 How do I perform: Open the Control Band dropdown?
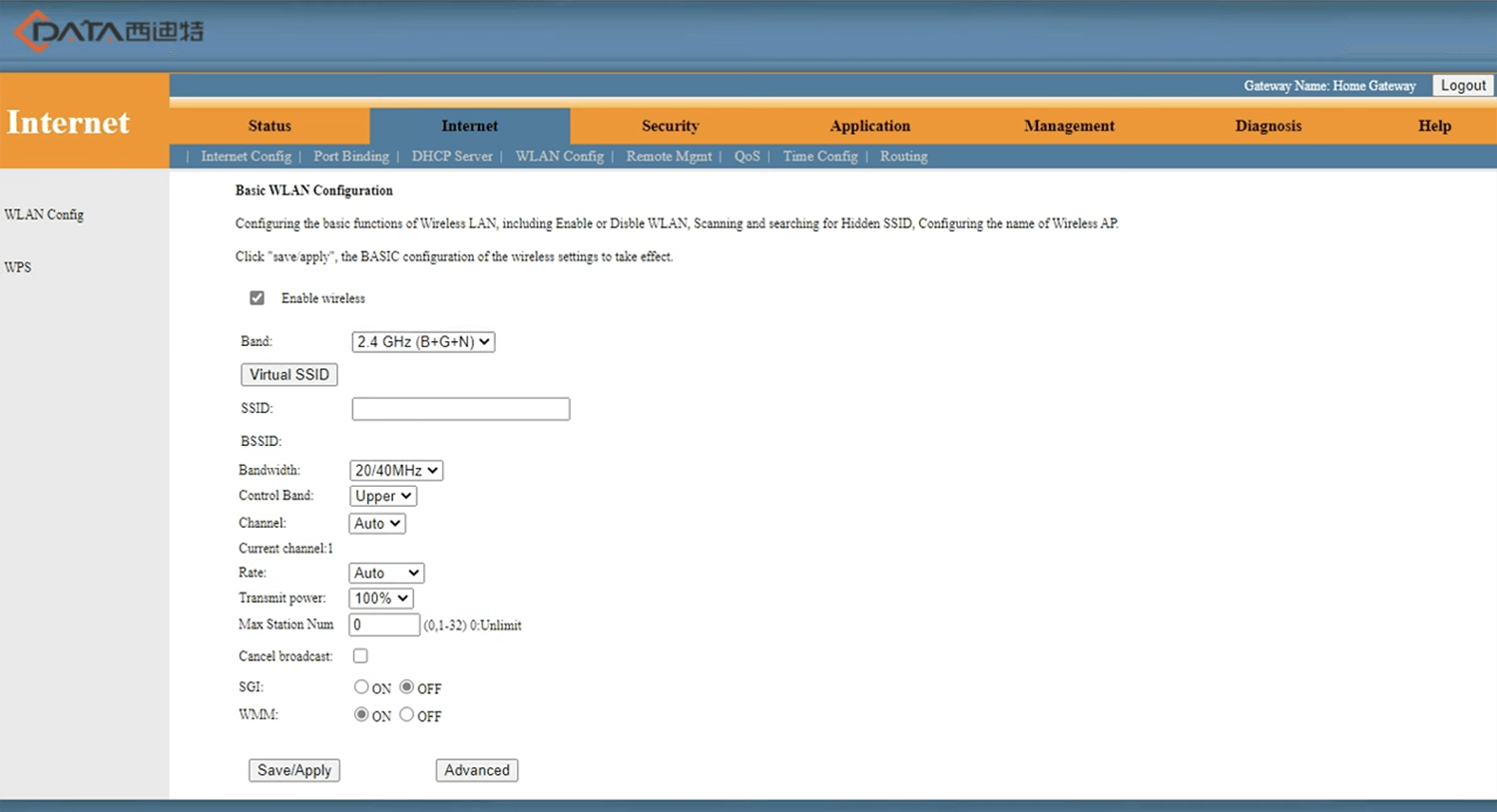383,496
